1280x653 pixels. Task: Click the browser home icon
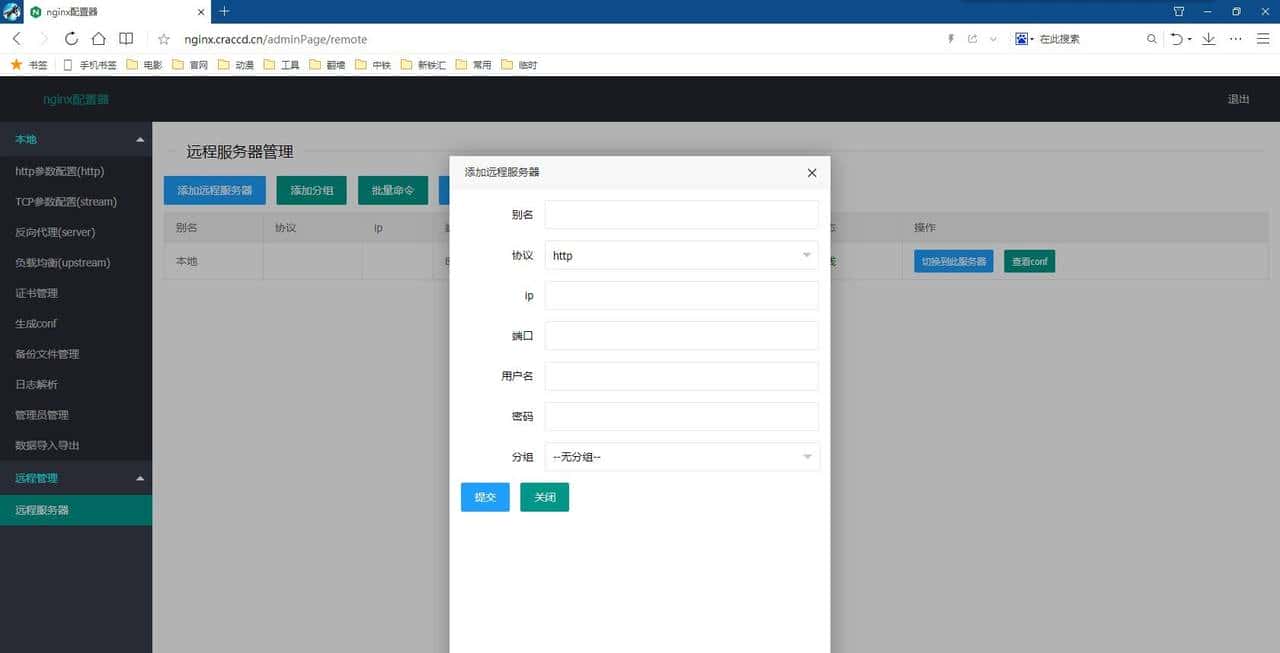98,38
